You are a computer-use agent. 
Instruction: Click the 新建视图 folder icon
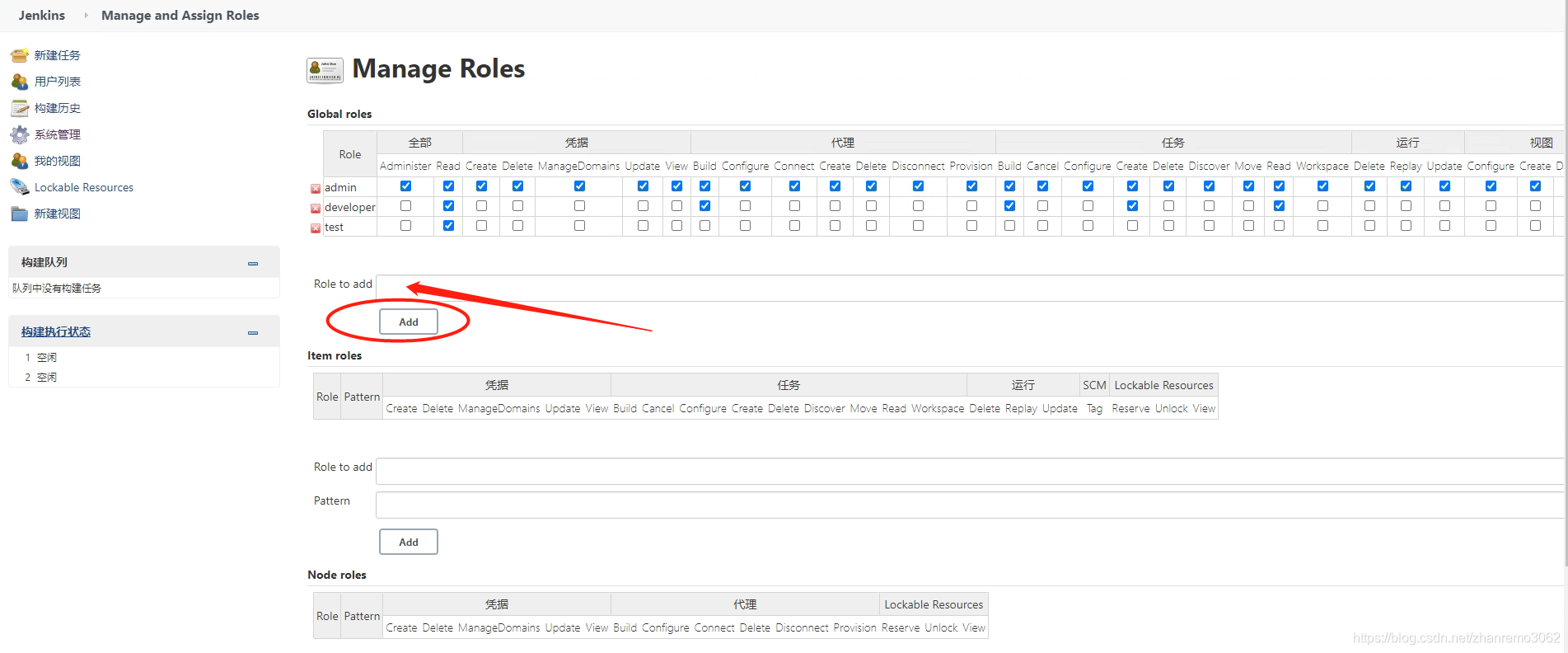tap(20, 214)
